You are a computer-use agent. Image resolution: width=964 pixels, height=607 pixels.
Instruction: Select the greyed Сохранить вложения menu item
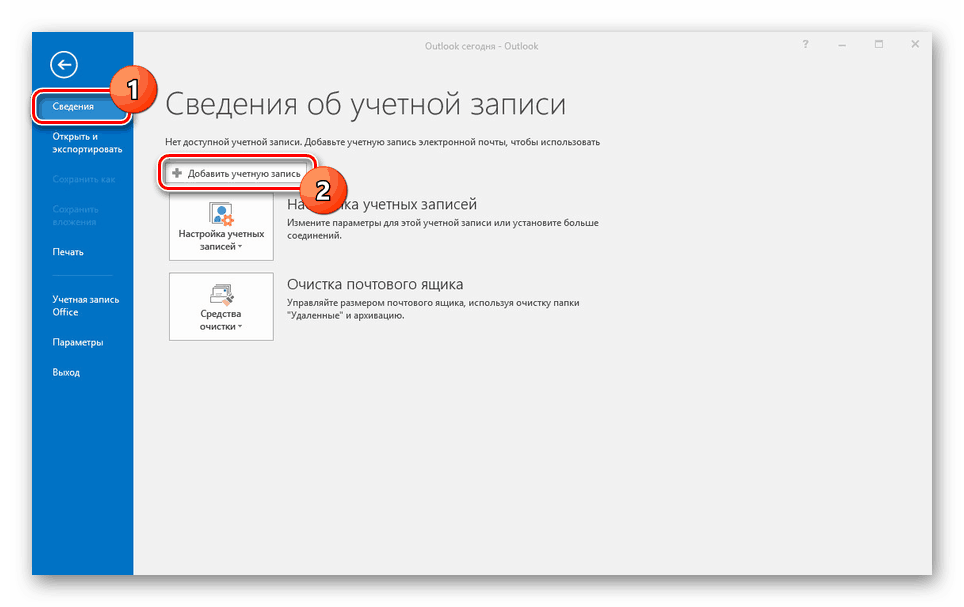(x=75, y=215)
